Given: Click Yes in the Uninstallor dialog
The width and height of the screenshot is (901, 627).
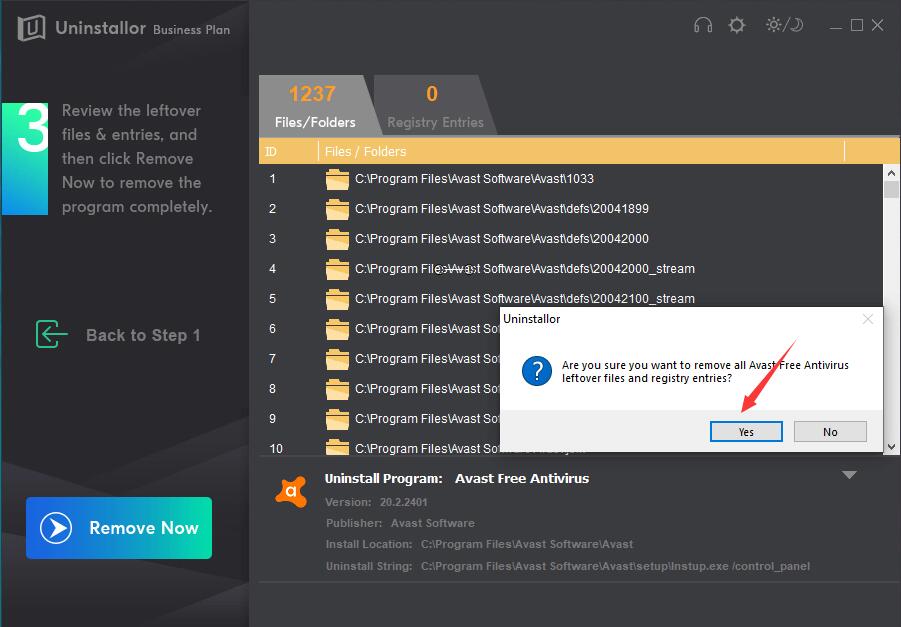Looking at the screenshot, I should click(746, 432).
